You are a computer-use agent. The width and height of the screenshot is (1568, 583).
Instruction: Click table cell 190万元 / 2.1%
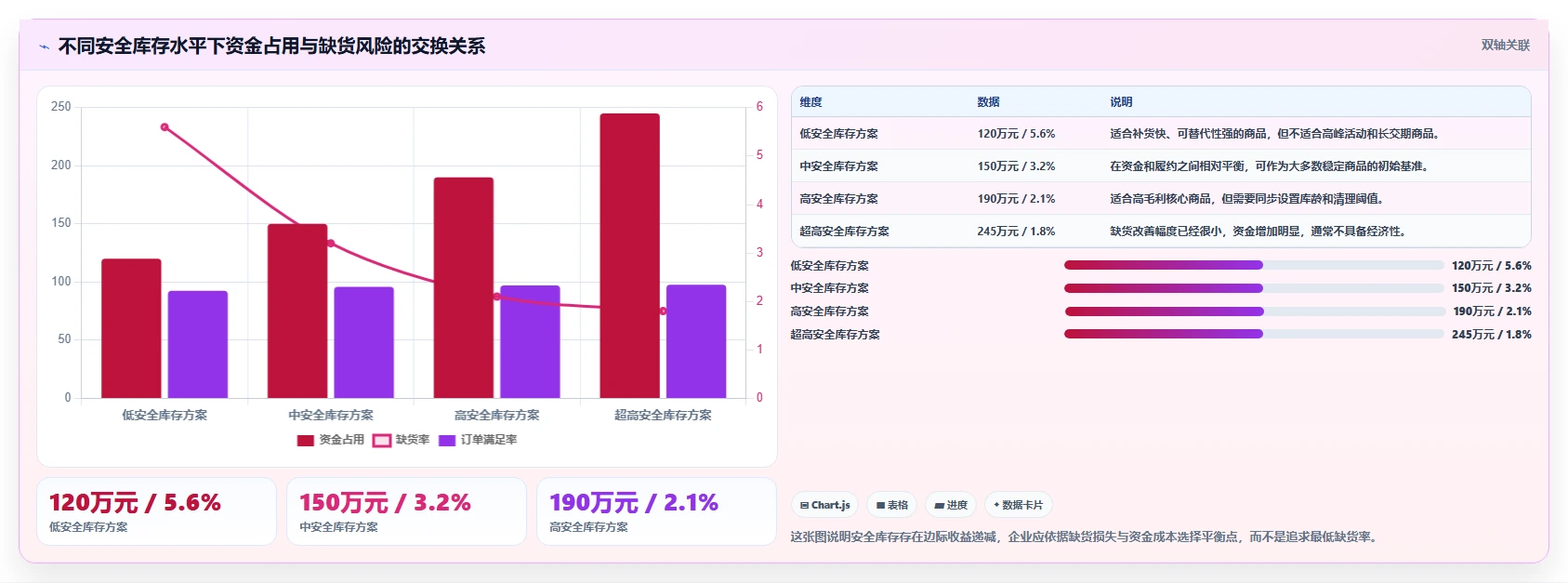point(1016,199)
